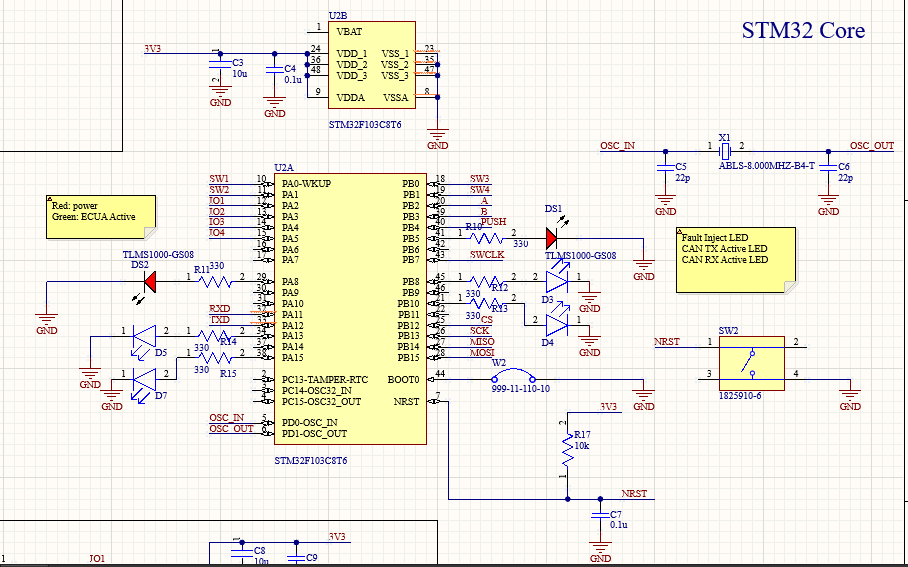908x567 pixels.
Task: Select the 999-11-110-10 jumper part text
Action: pyautogui.click(x=521, y=389)
